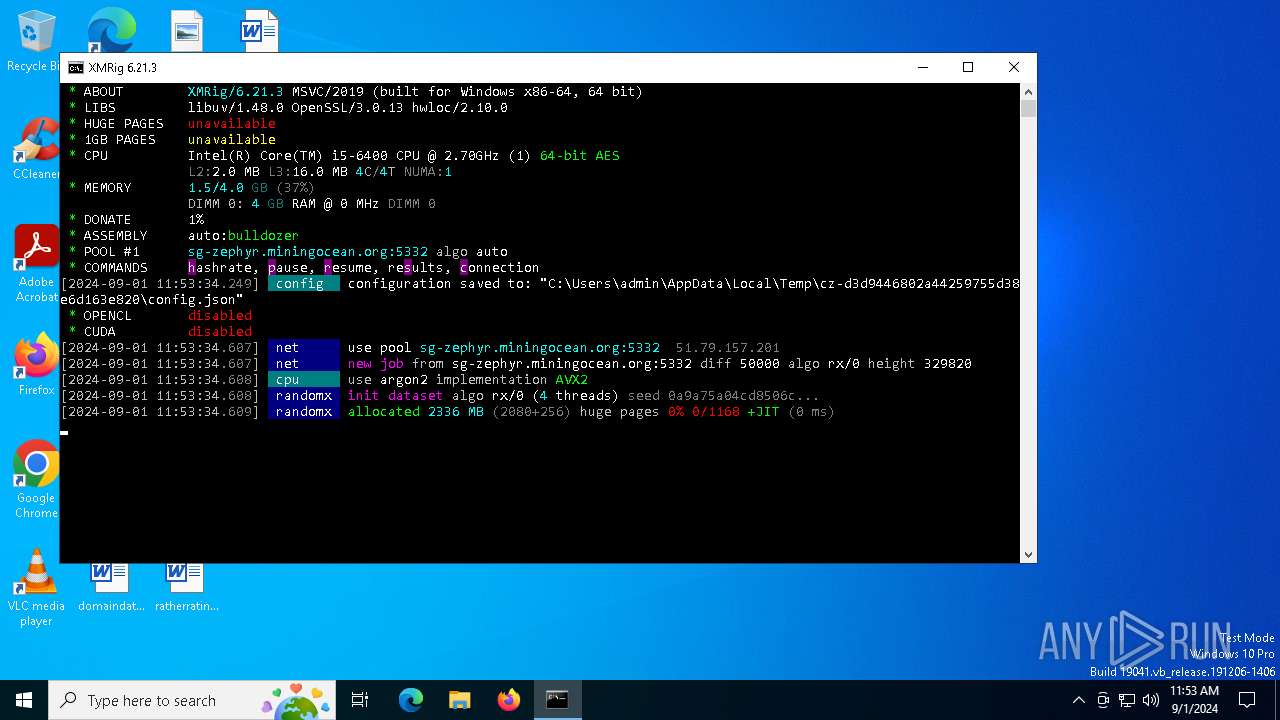This screenshot has width=1280, height=720.
Task: Launch Adobe Acrobat from the desktop
Action: pos(36,263)
